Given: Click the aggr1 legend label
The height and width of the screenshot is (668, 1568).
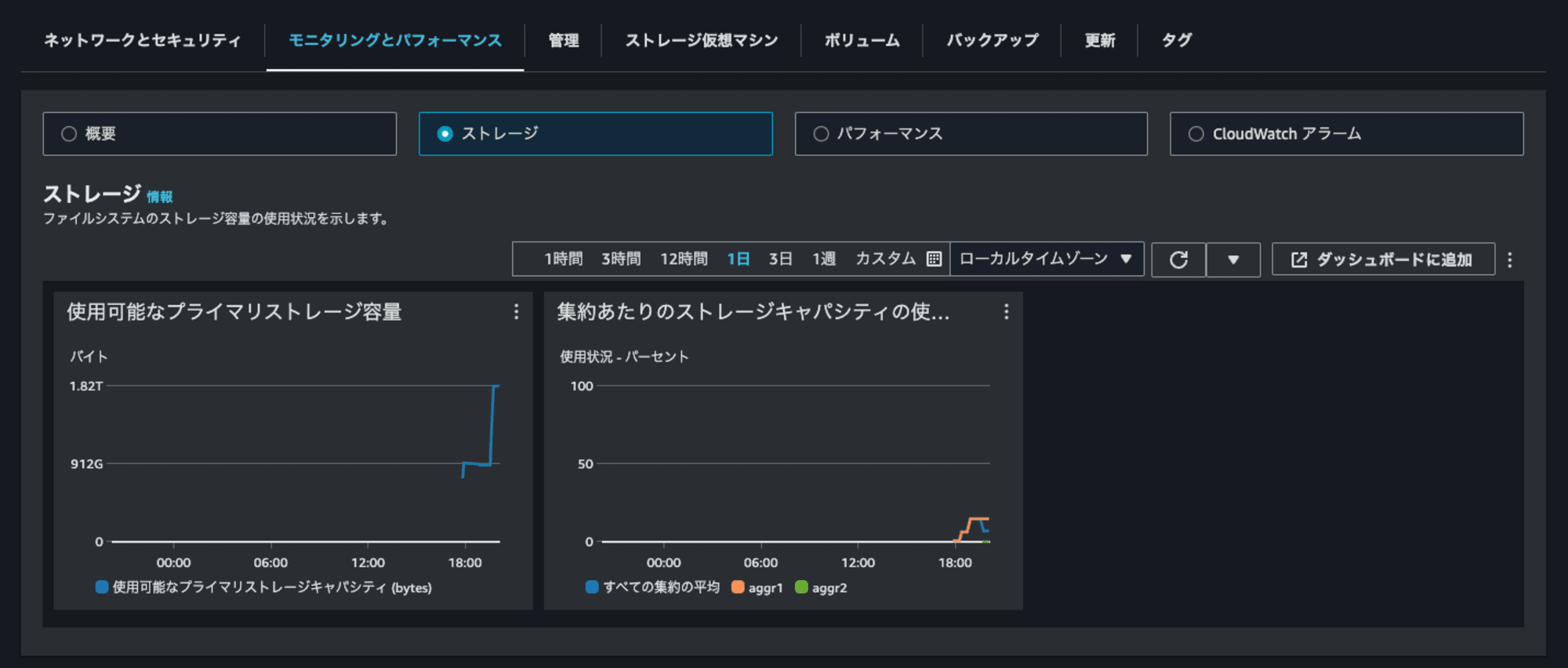Looking at the screenshot, I should tap(766, 588).
